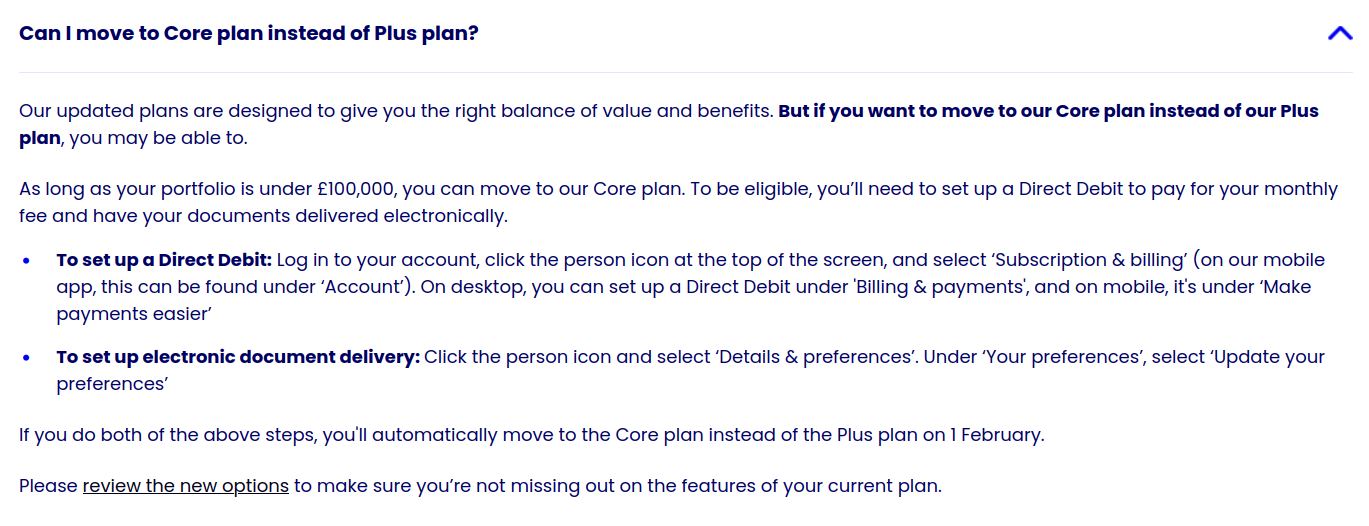Image resolution: width=1369 pixels, height=526 pixels.
Task: Click the first bullet point dot
Action: 29,261
